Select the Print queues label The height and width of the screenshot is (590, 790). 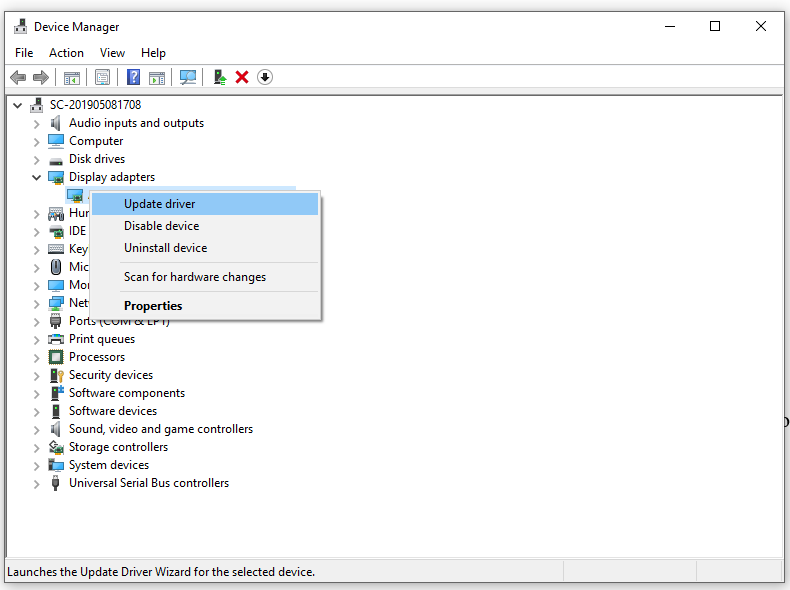tap(102, 339)
